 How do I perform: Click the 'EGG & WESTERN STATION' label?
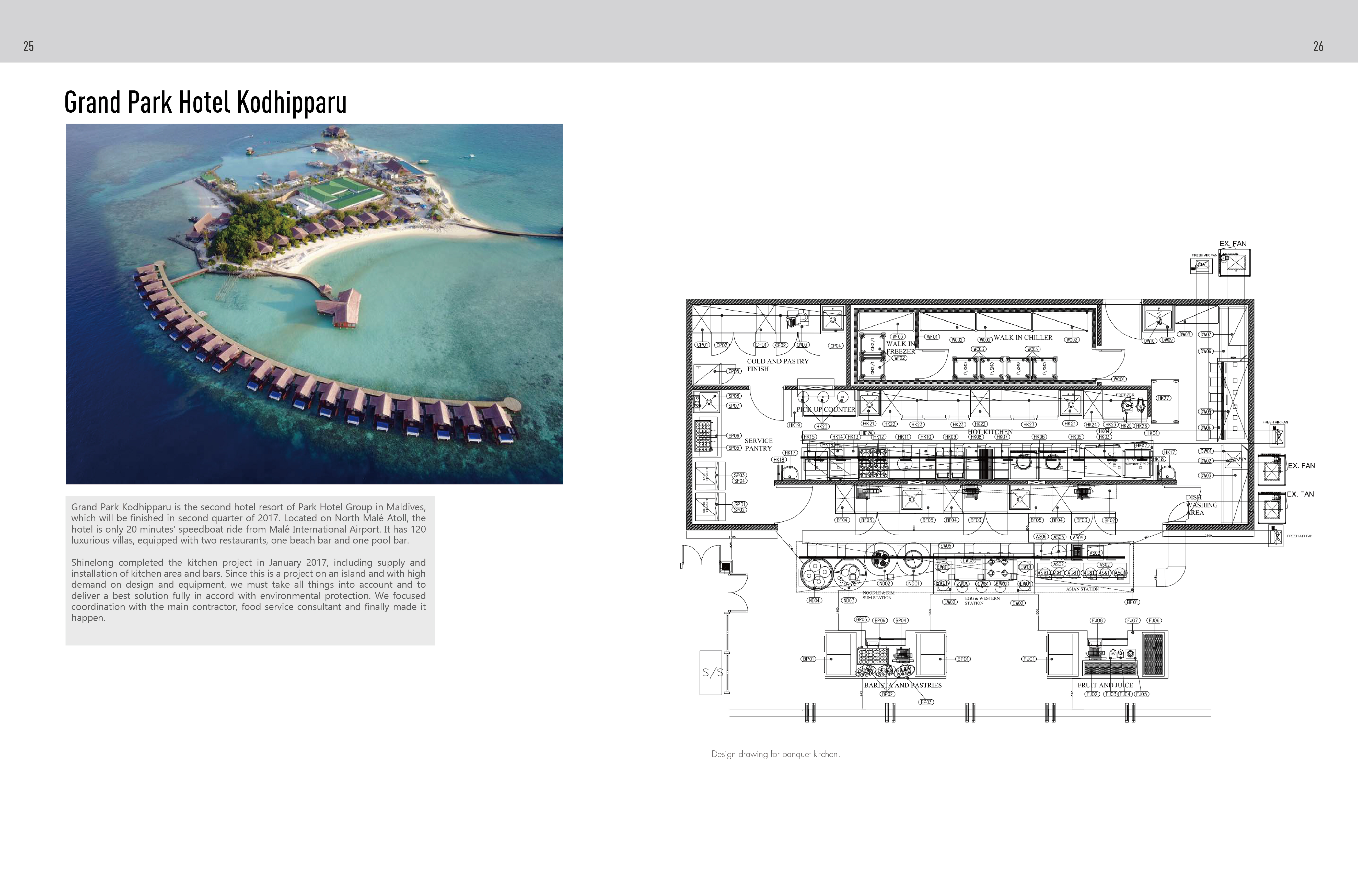point(982,600)
